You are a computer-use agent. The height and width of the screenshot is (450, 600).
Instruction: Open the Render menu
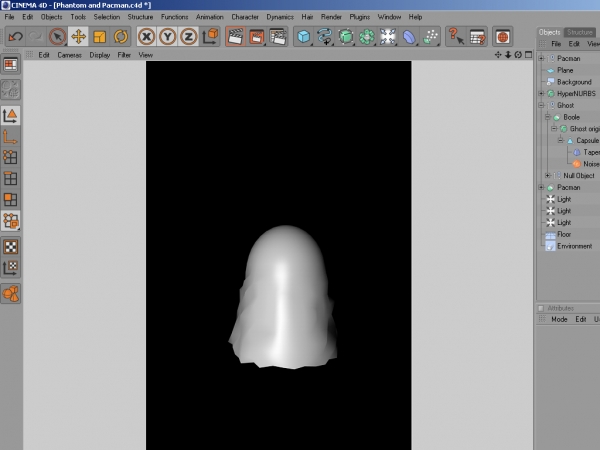(331, 17)
